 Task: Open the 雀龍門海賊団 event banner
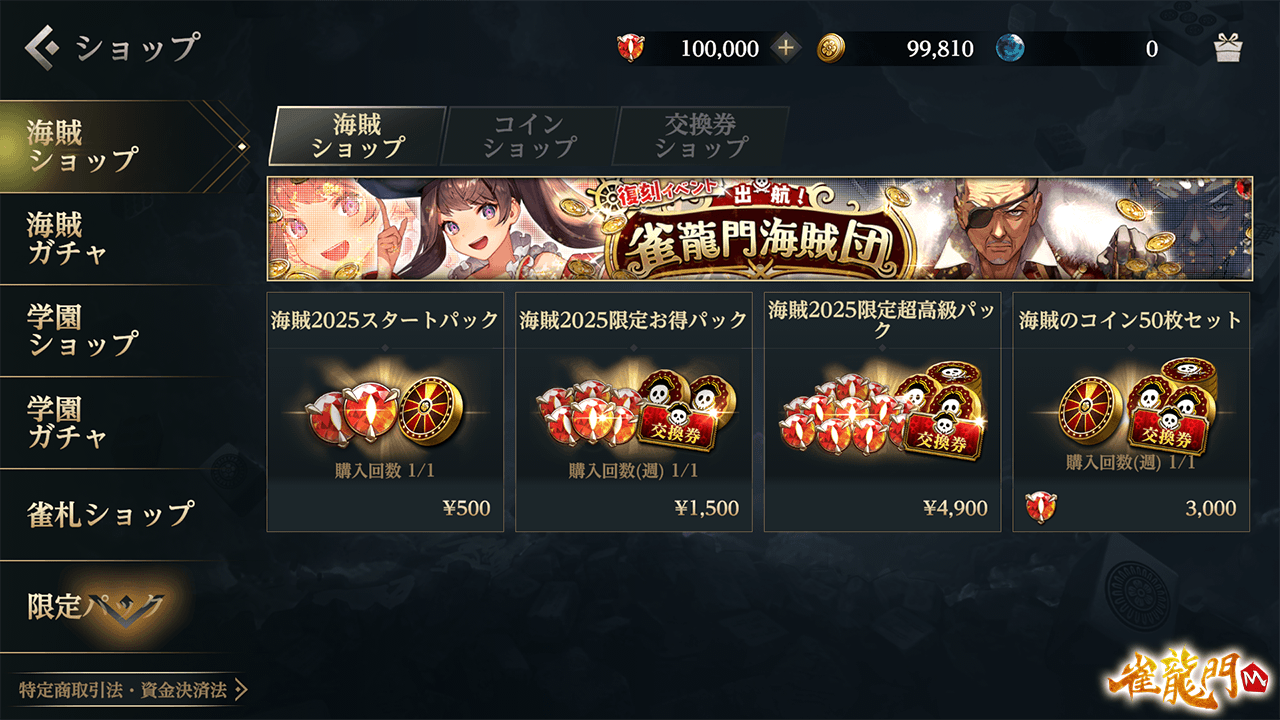click(x=760, y=229)
